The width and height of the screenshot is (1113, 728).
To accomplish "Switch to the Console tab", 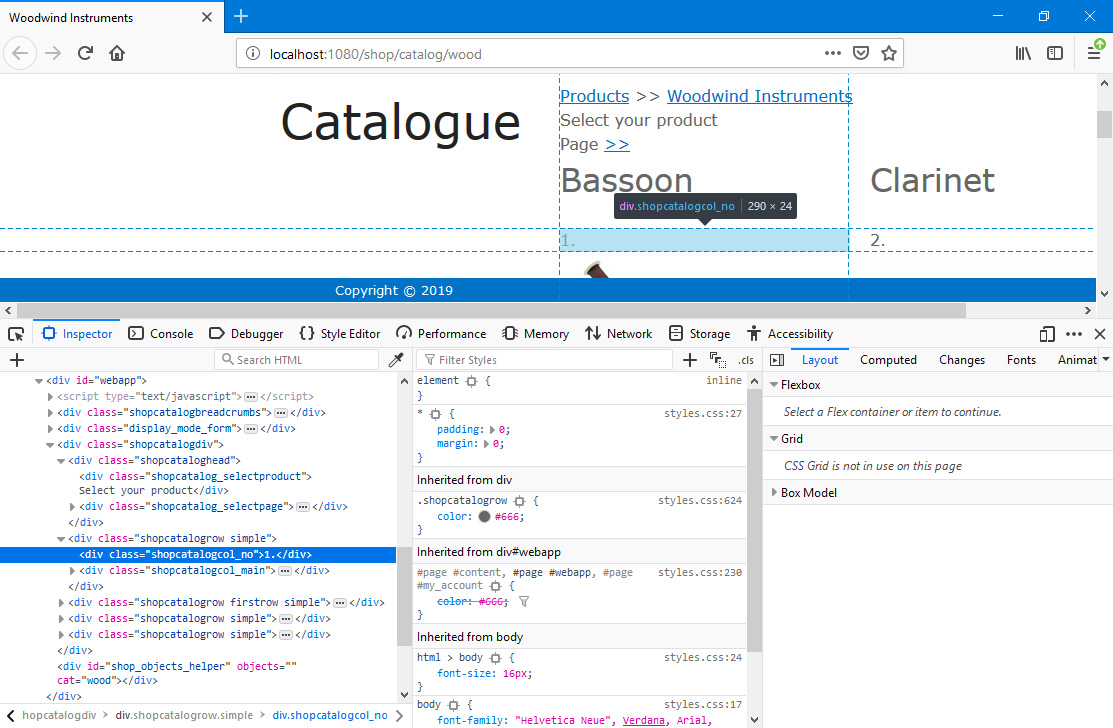I will tap(160, 334).
